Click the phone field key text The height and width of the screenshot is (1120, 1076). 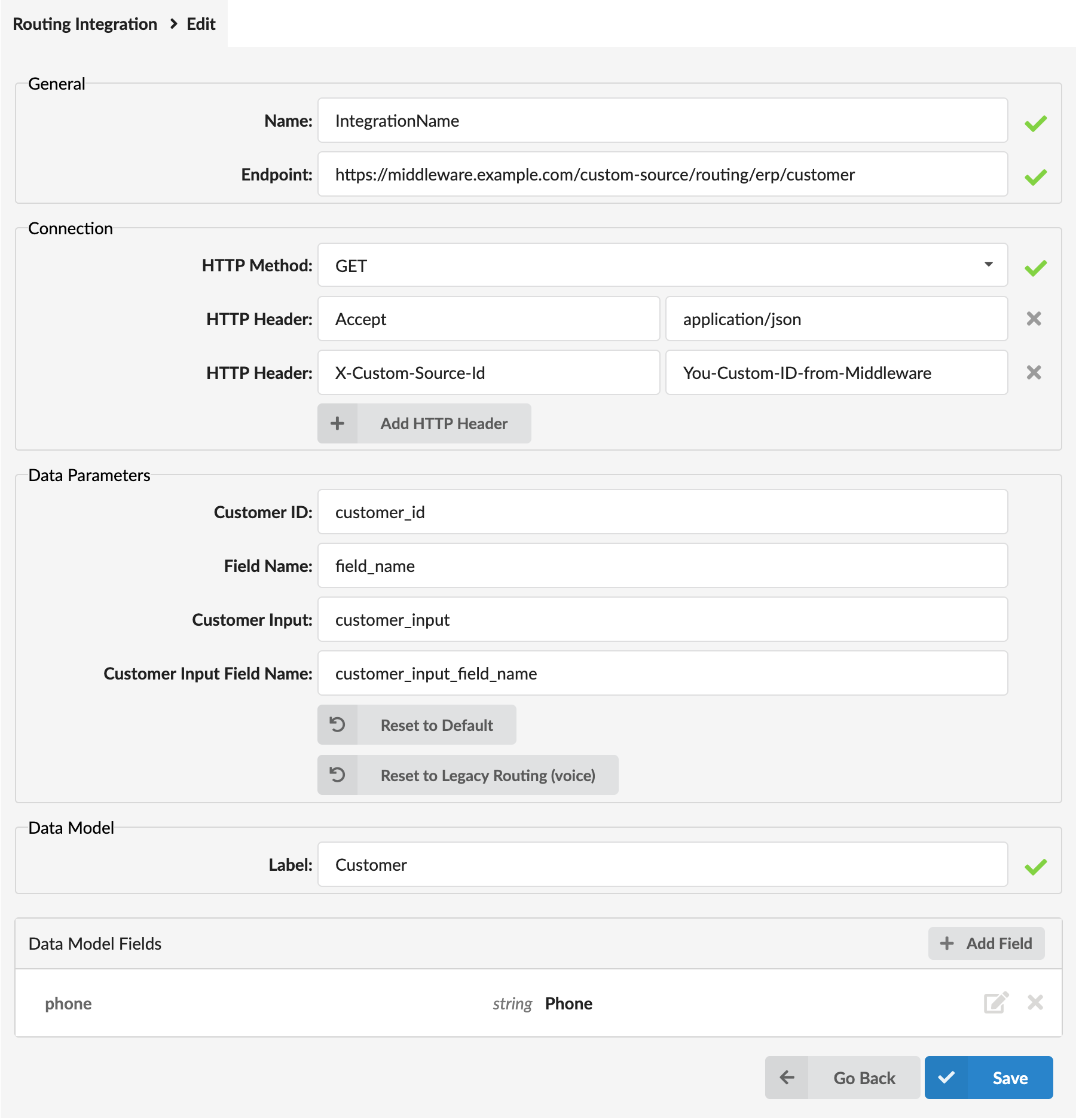click(68, 1003)
